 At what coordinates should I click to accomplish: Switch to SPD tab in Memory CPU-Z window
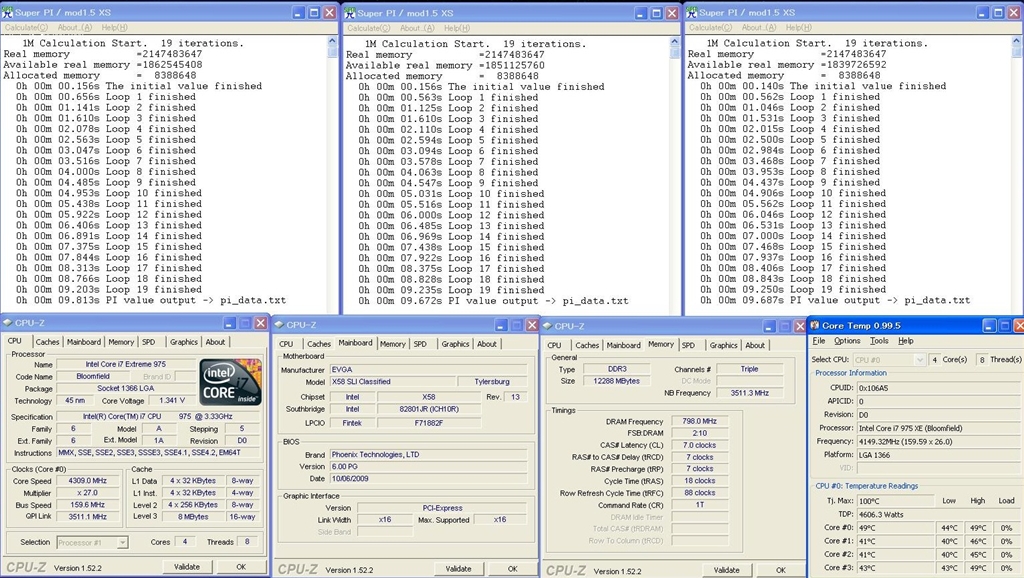688,345
